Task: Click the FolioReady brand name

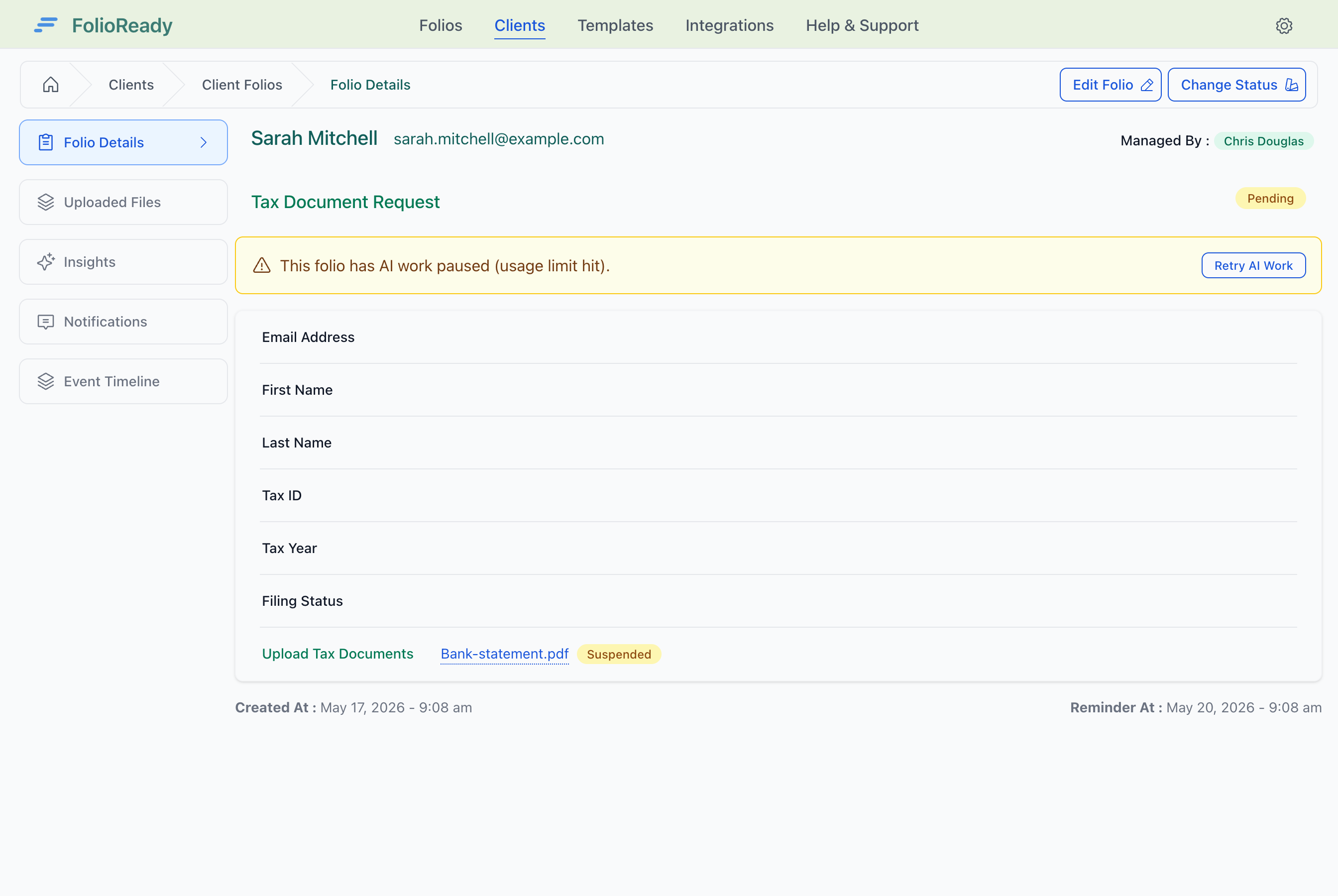Action: pyautogui.click(x=121, y=25)
